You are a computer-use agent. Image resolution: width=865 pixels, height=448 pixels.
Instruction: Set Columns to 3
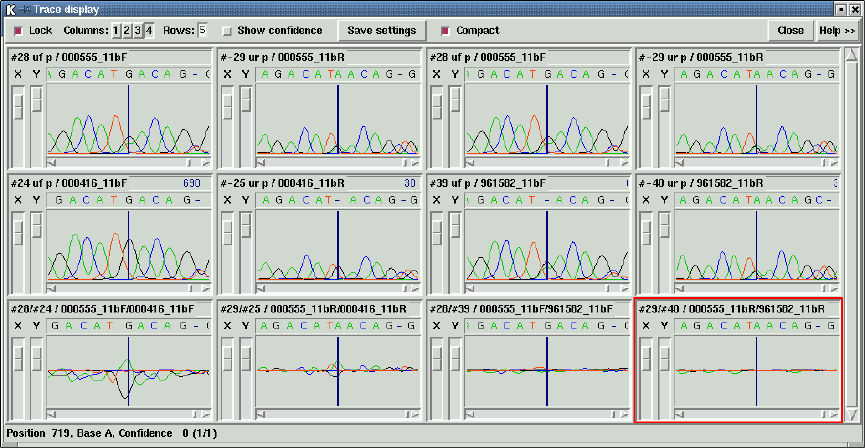(138, 30)
